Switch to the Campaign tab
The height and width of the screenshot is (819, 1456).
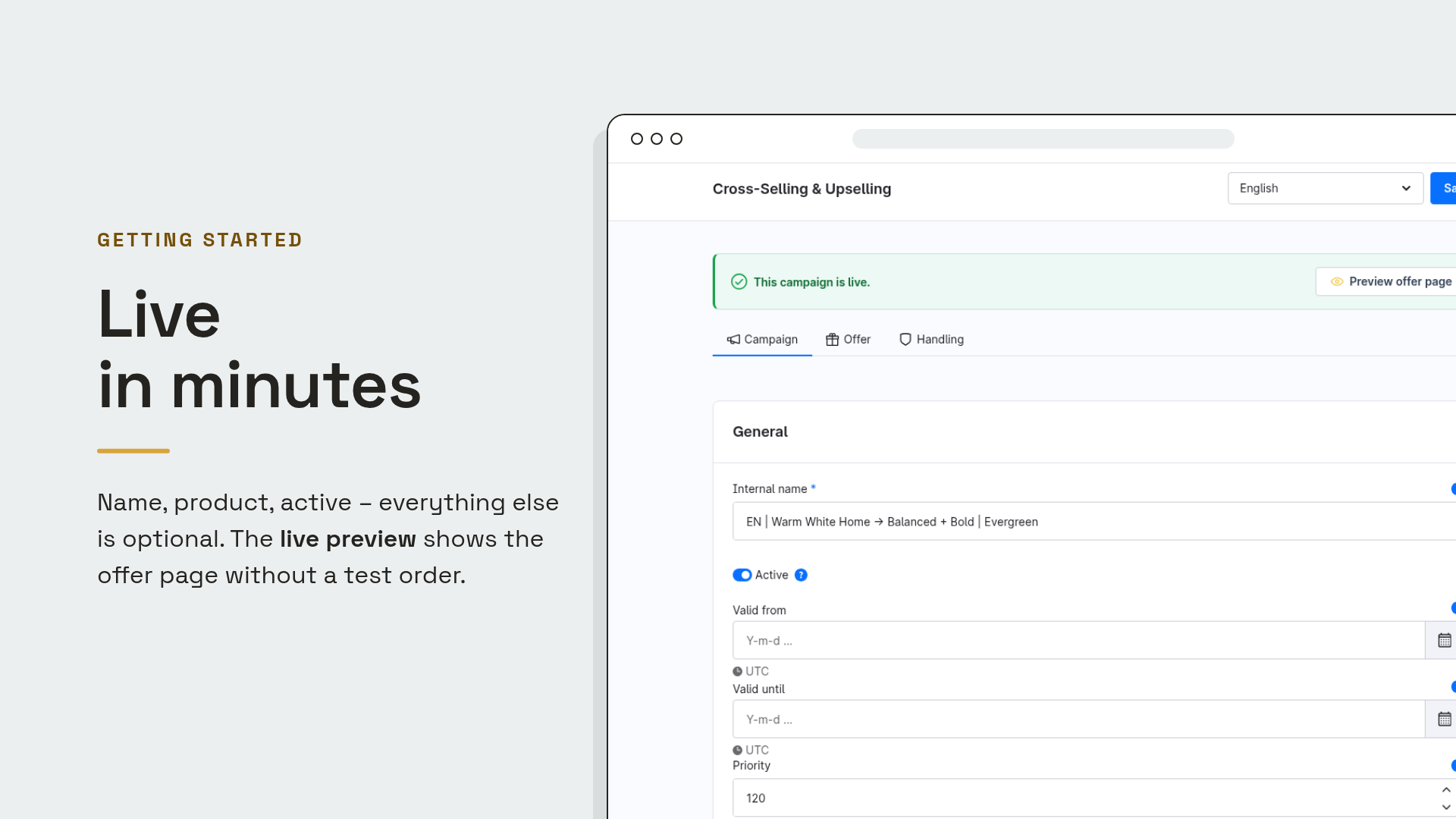[x=762, y=339]
